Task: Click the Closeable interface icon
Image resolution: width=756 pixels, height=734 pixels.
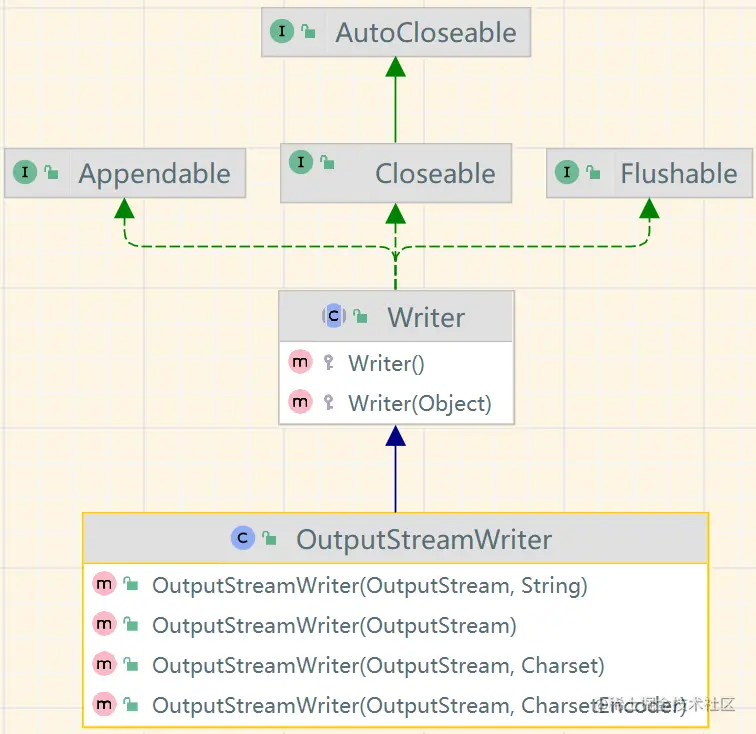Action: (301, 162)
